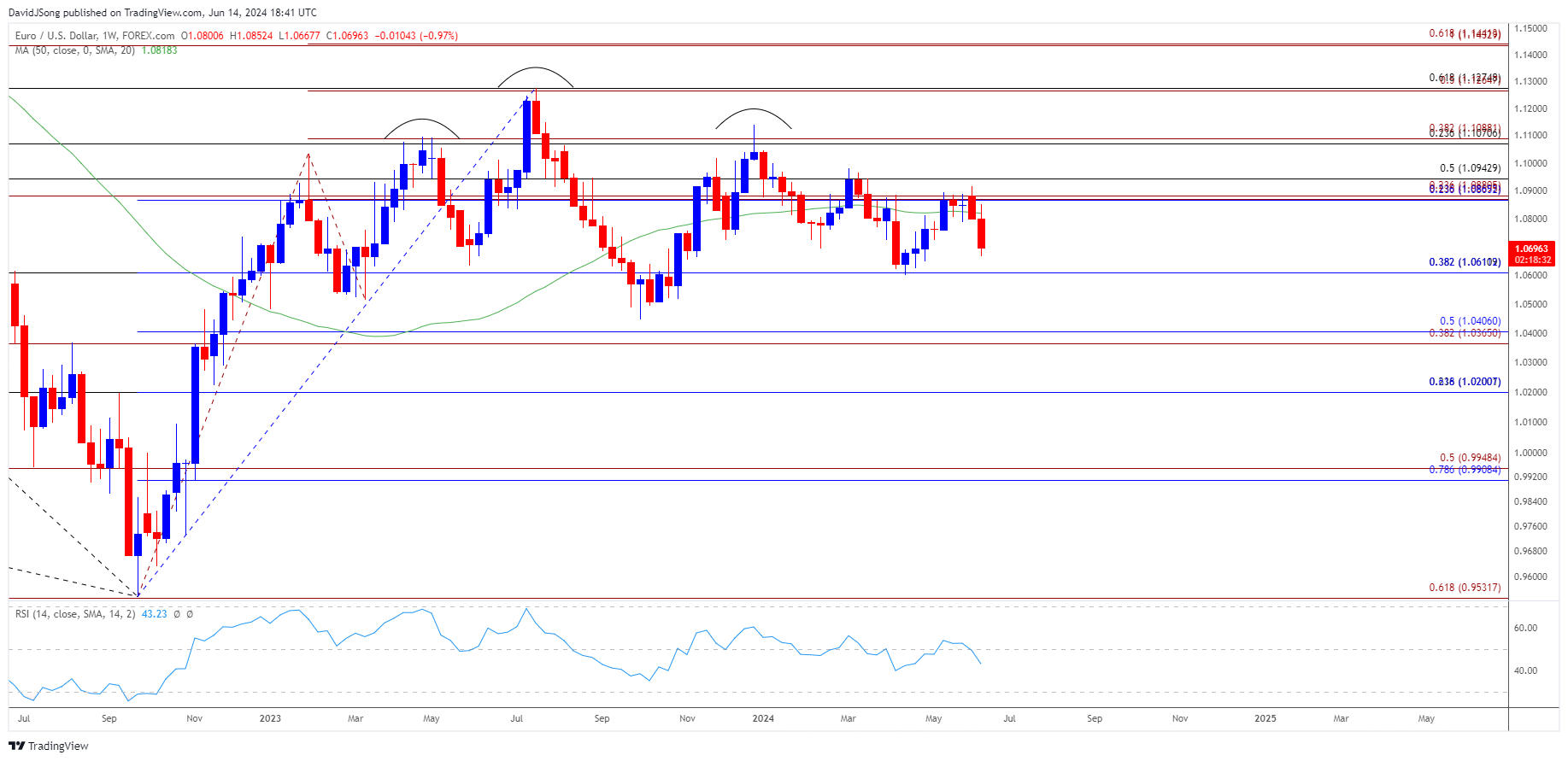Click the 1.14000 price axis label

[1530, 55]
